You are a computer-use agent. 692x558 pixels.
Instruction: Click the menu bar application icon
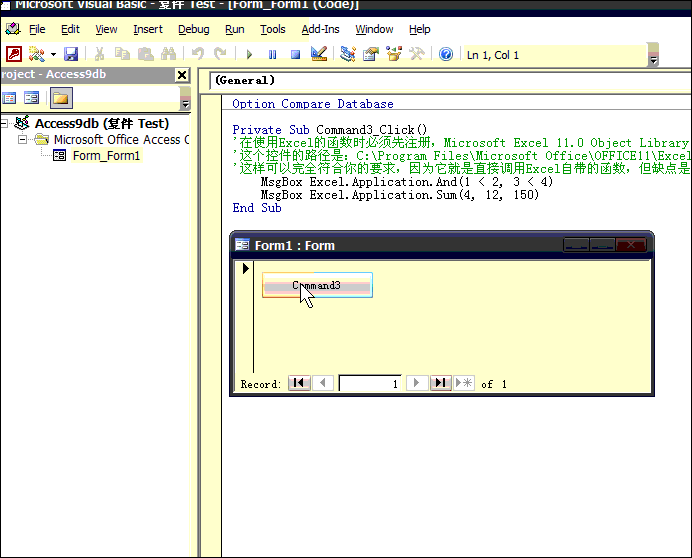pyautogui.click(x=13, y=29)
